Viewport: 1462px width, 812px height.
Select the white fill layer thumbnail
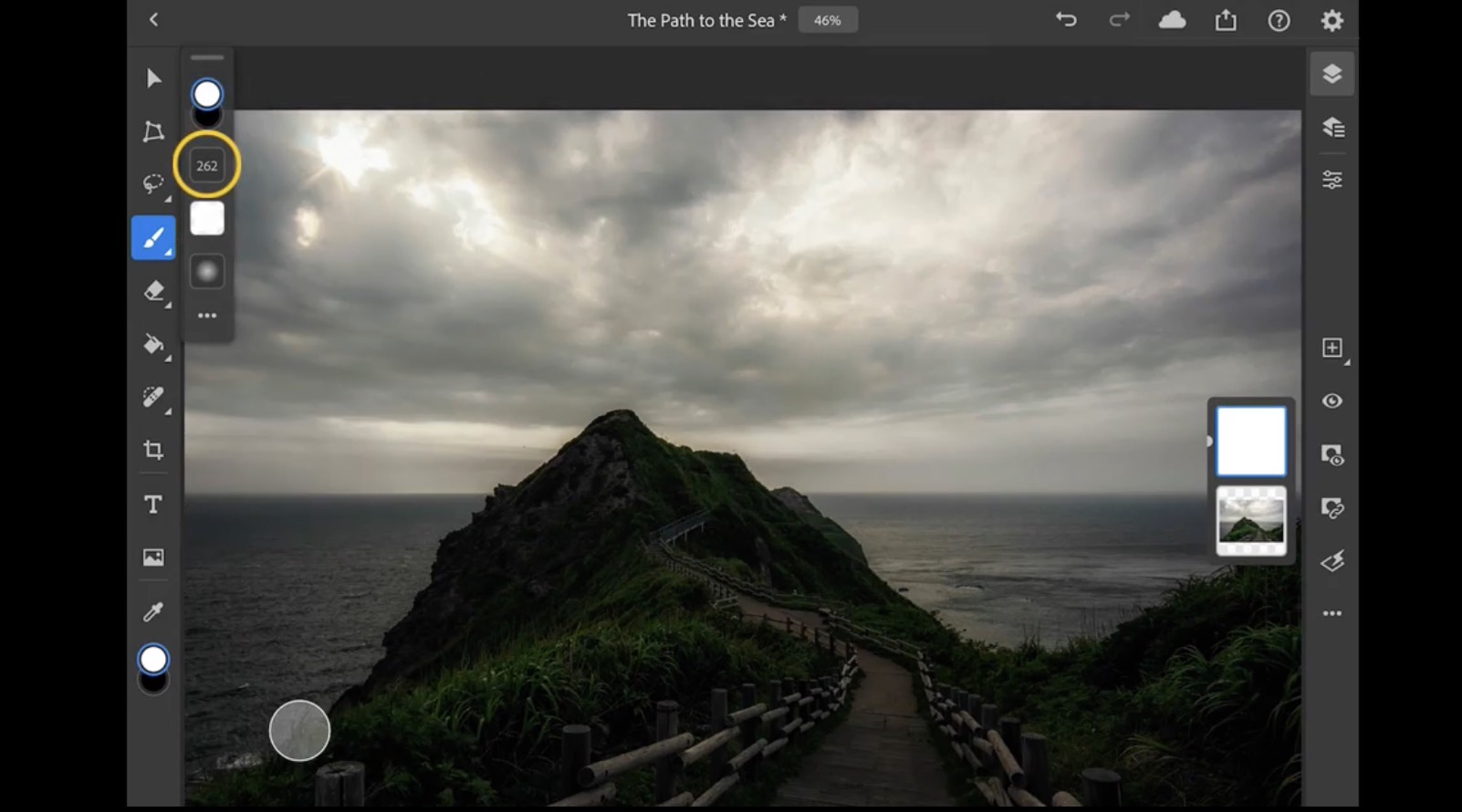point(1251,442)
